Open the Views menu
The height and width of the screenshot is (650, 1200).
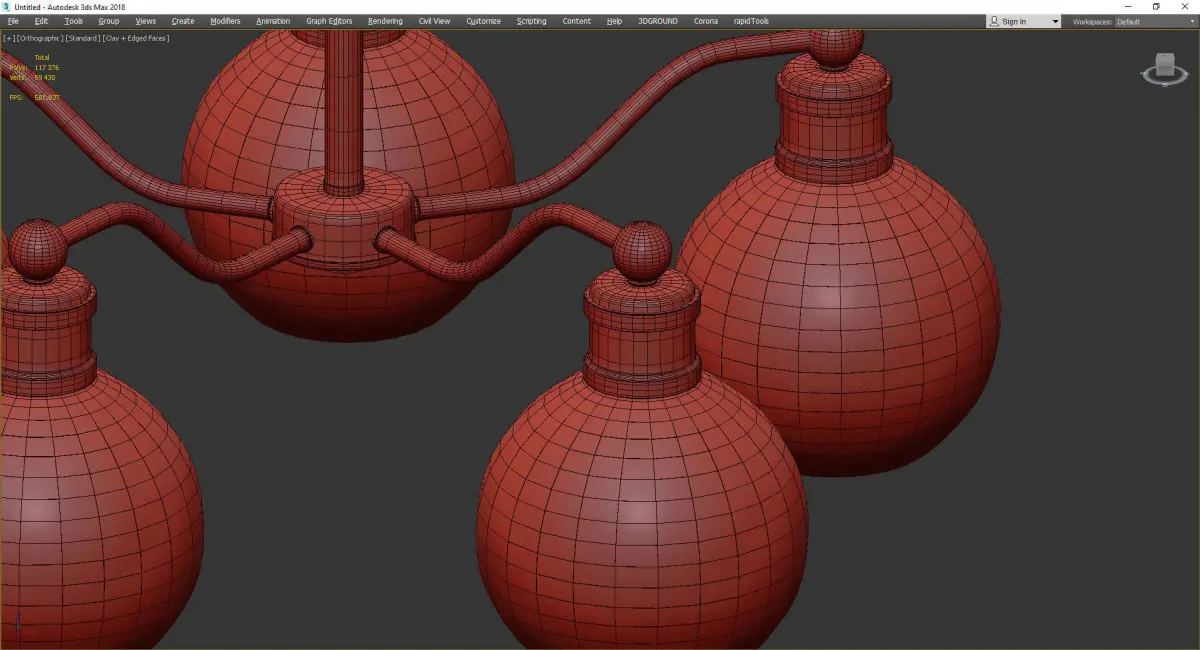146,21
